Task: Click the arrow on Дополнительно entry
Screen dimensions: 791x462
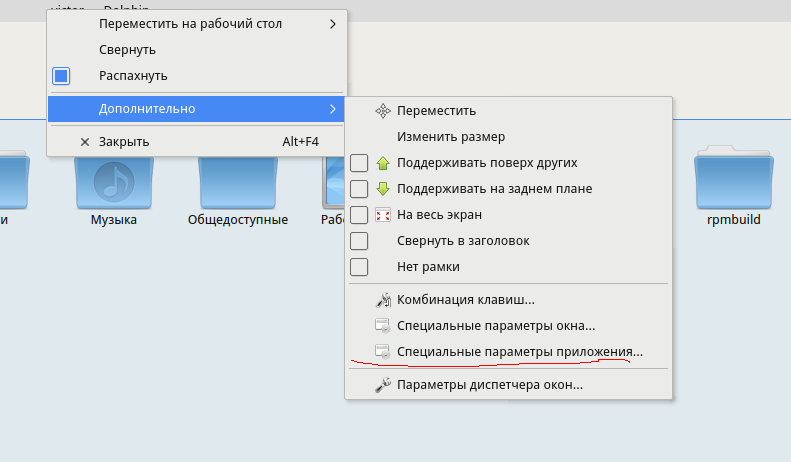Action: (x=332, y=109)
